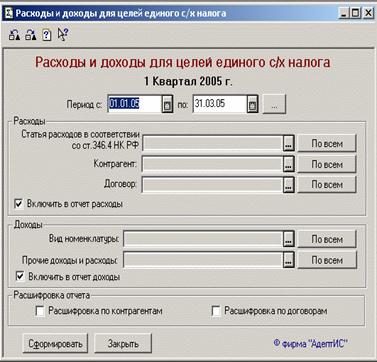Open selector for Контрагент field
377x362 pixels.
coord(289,164)
